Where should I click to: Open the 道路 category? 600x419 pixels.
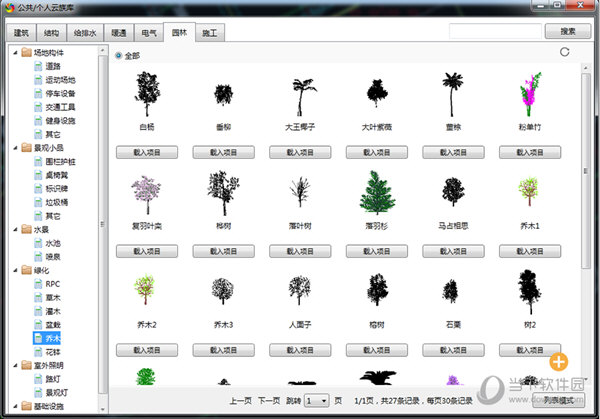point(48,66)
